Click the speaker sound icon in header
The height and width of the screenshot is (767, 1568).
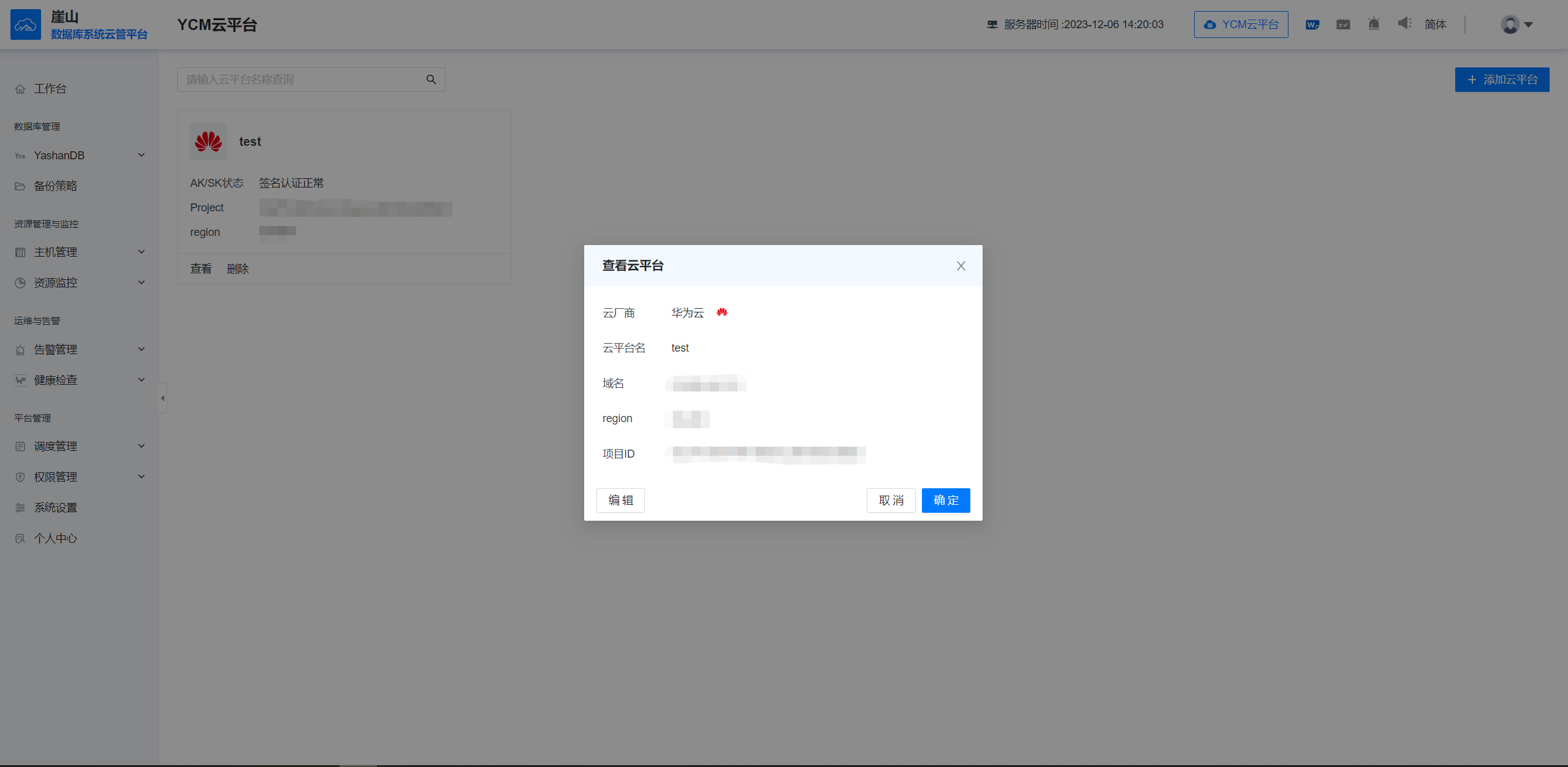(1404, 24)
